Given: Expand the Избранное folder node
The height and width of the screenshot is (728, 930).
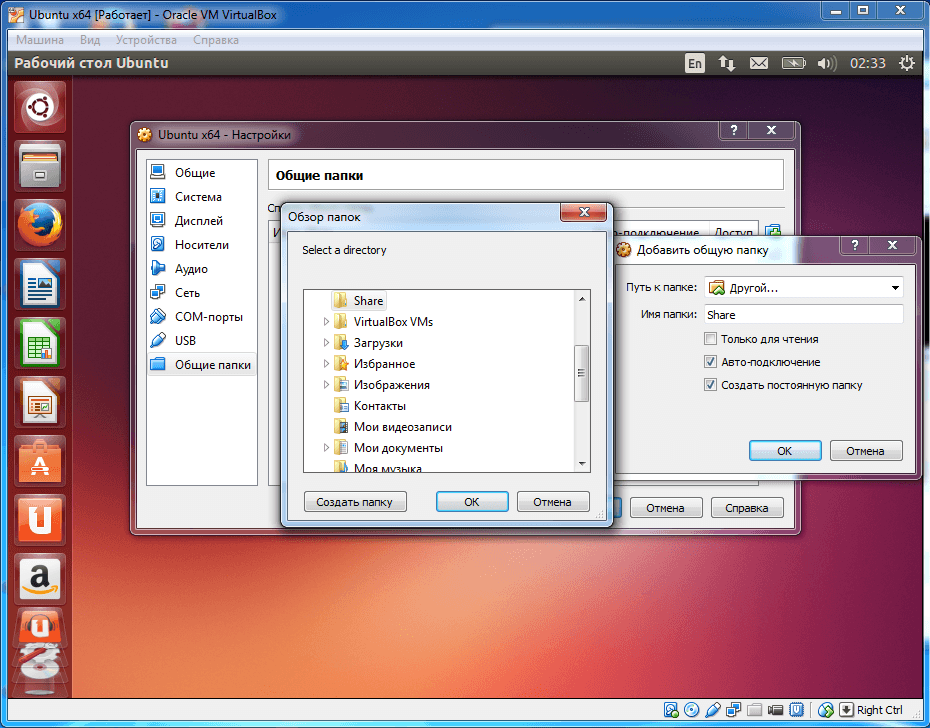Looking at the screenshot, I should pos(326,364).
